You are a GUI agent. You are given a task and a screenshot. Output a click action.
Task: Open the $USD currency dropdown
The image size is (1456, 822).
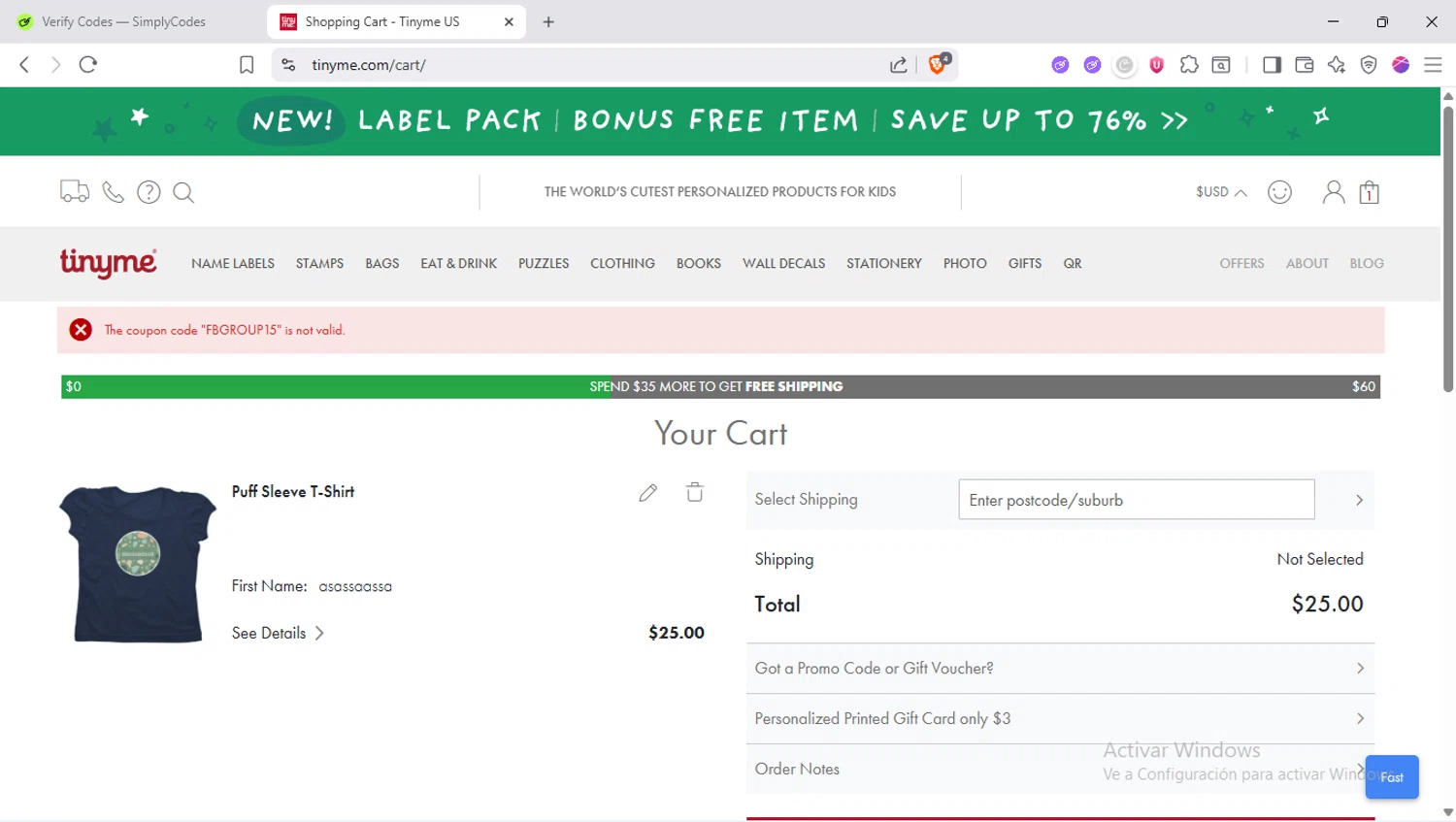coord(1221,192)
